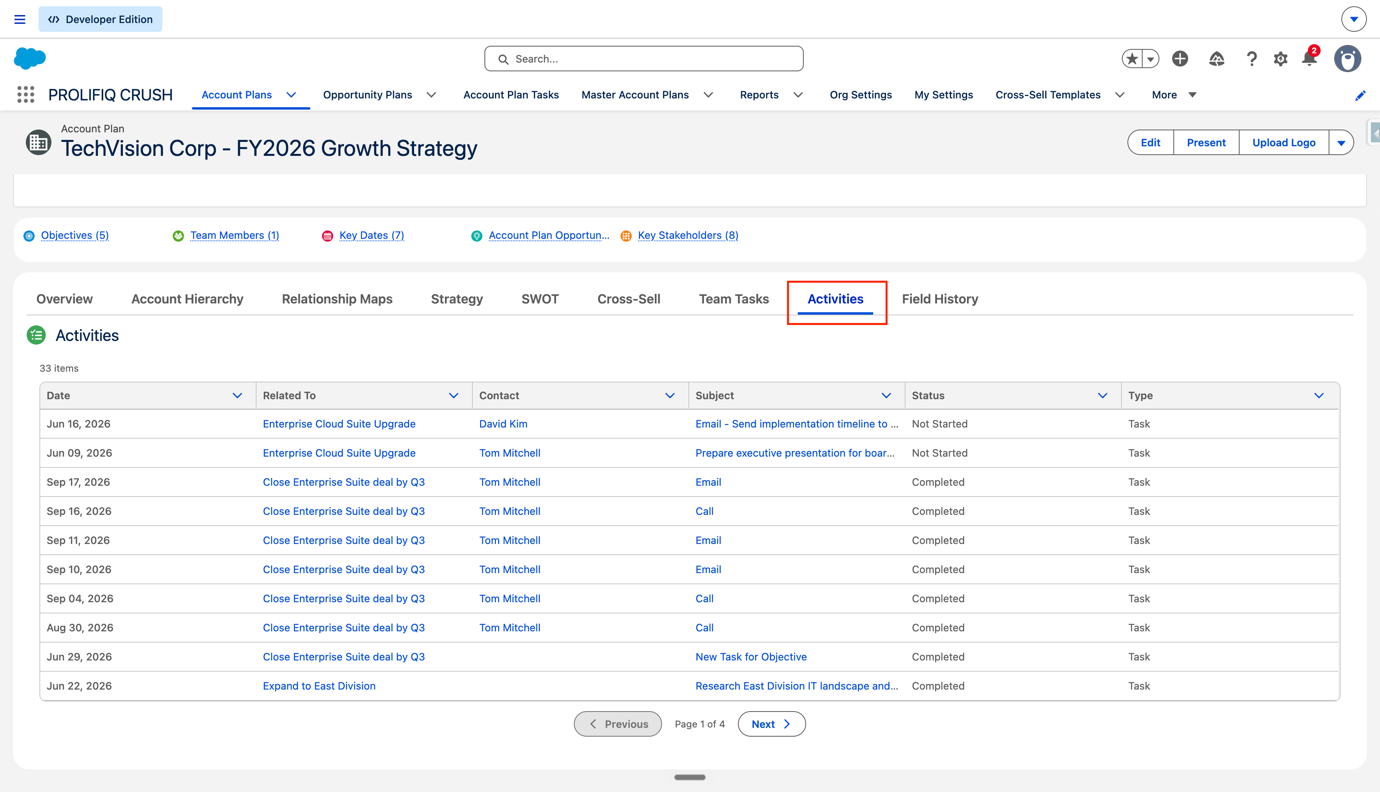This screenshot has height=792, width=1380.
Task: Switch to the Team Tasks tab
Action: tap(734, 299)
